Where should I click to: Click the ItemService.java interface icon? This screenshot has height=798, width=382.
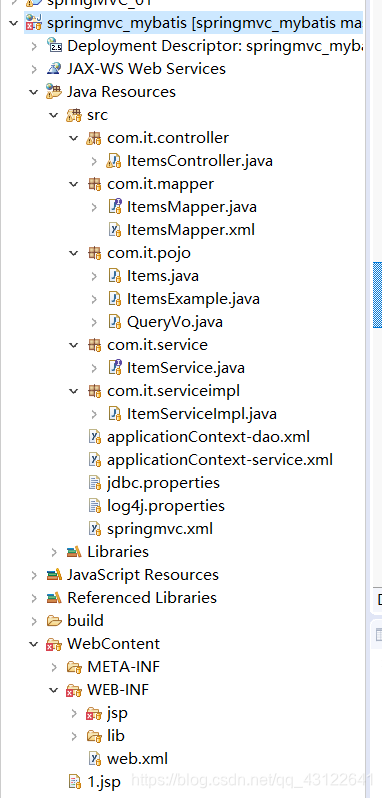pyautogui.click(x=115, y=367)
